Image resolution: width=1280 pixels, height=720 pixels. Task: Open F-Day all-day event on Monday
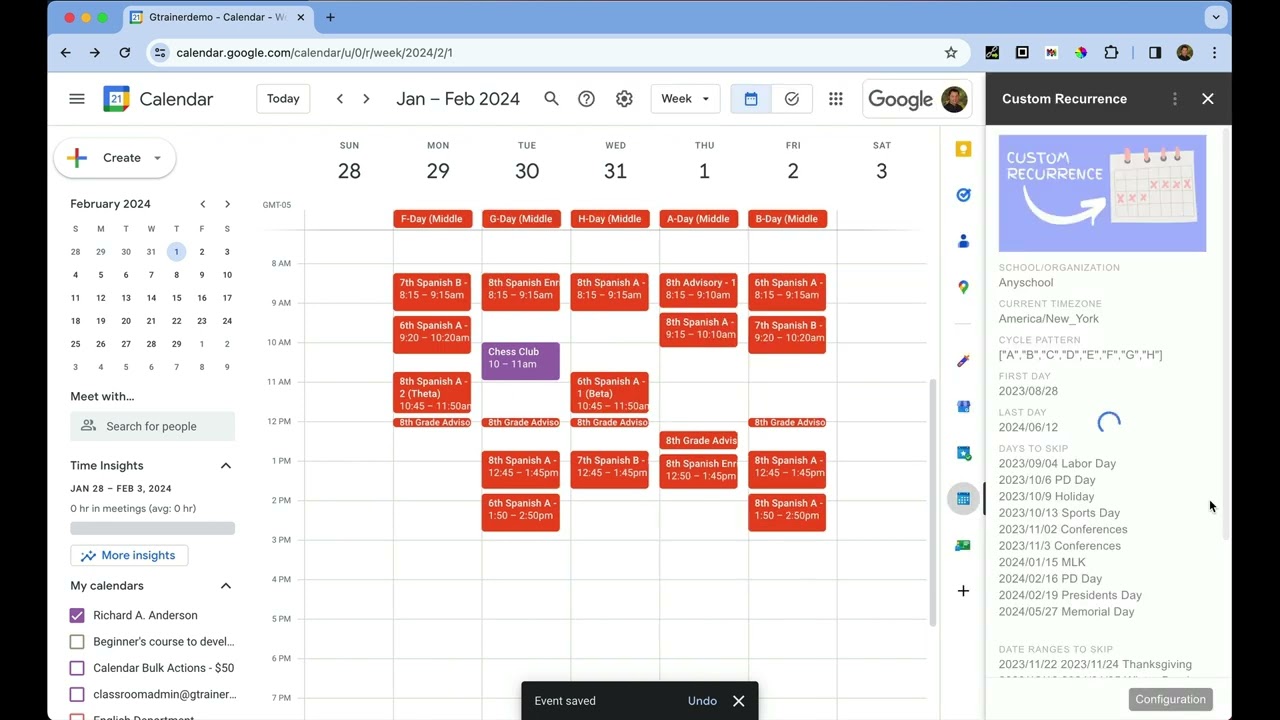(432, 219)
